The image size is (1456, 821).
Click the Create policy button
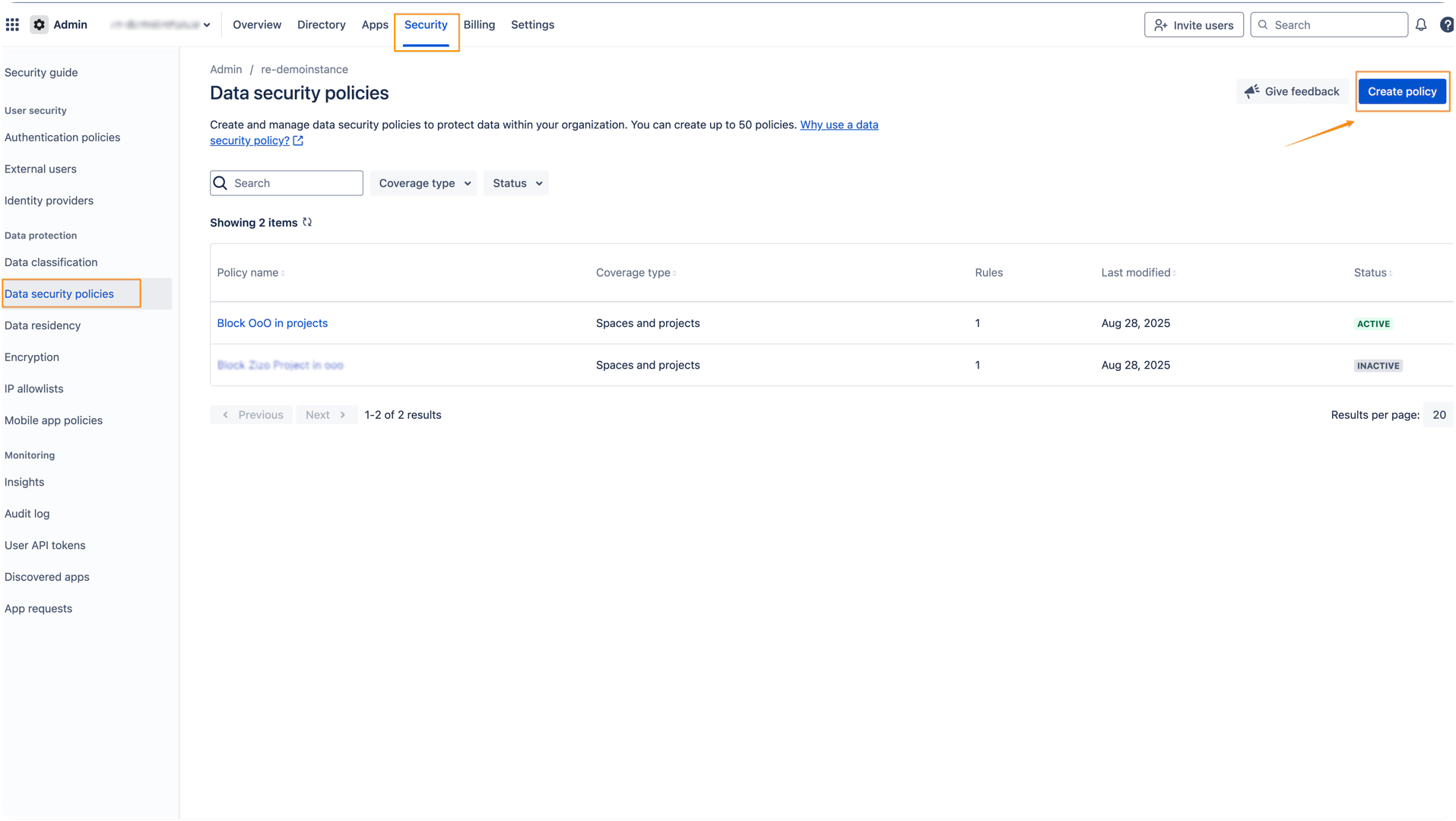1402,91
